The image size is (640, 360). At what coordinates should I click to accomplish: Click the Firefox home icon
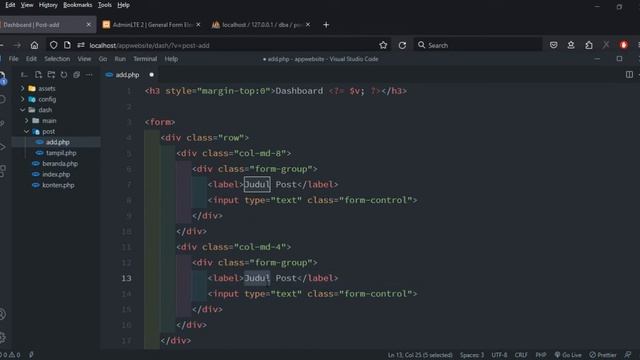click(x=34, y=45)
